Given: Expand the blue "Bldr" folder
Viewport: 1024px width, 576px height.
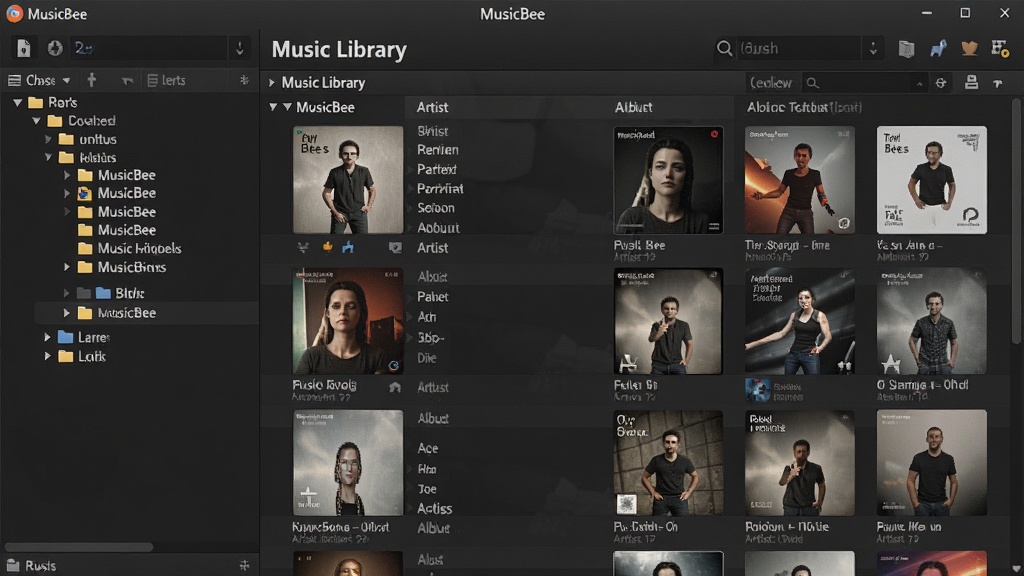Looking at the screenshot, I should point(66,293).
